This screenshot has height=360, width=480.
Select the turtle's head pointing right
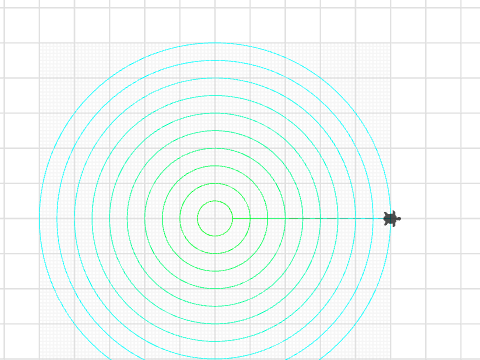(x=399, y=219)
